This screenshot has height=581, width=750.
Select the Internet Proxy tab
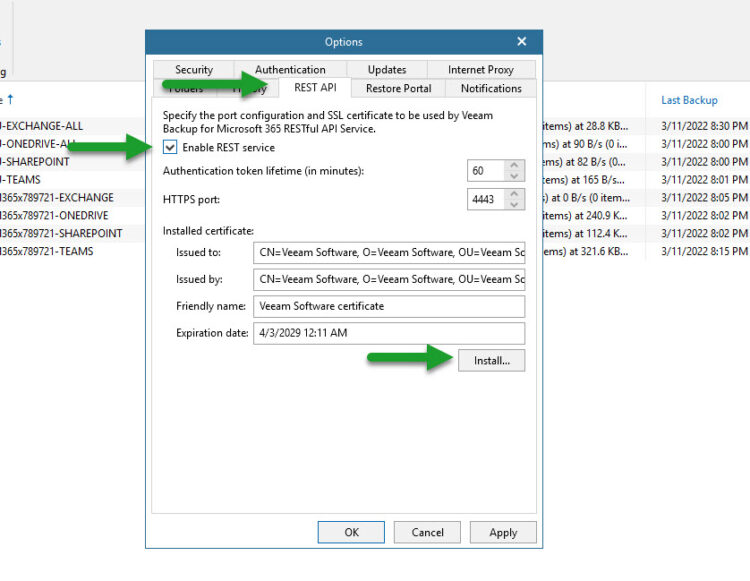[x=481, y=69]
